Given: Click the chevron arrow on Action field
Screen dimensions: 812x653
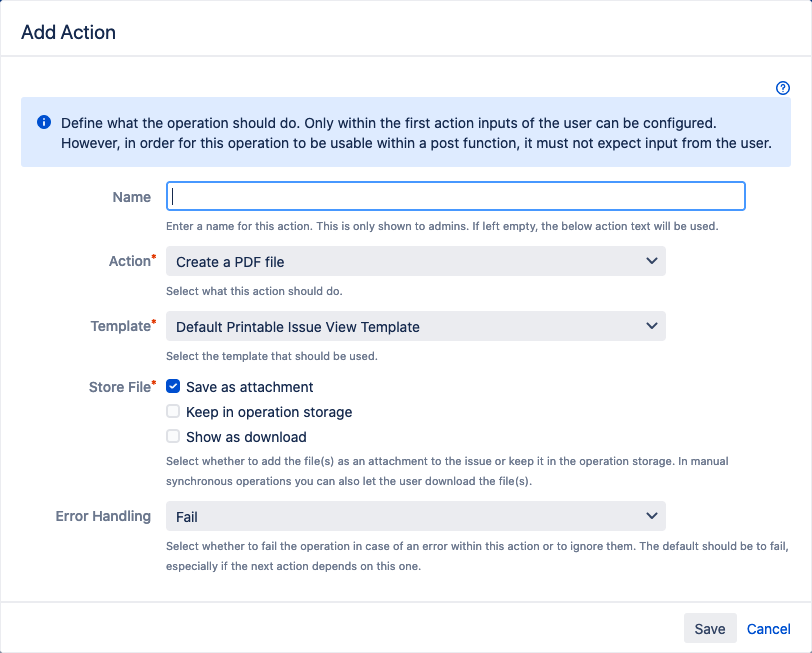Looking at the screenshot, I should click(651, 261).
